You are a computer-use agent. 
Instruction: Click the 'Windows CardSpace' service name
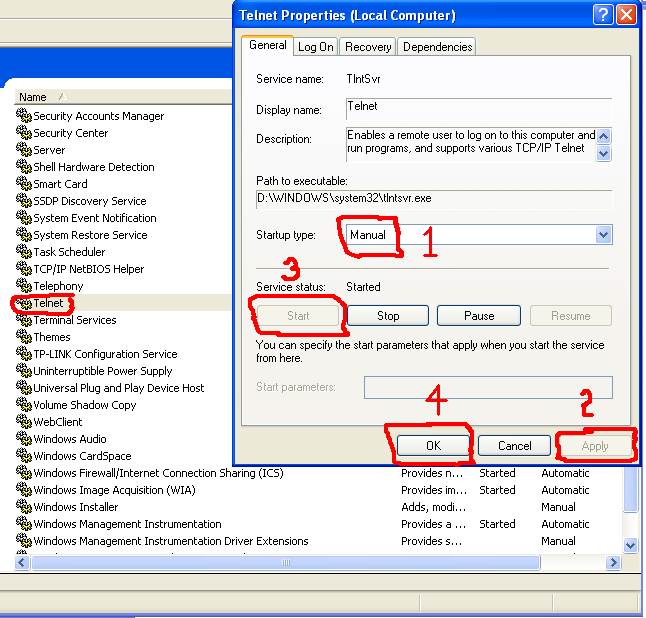click(82, 456)
